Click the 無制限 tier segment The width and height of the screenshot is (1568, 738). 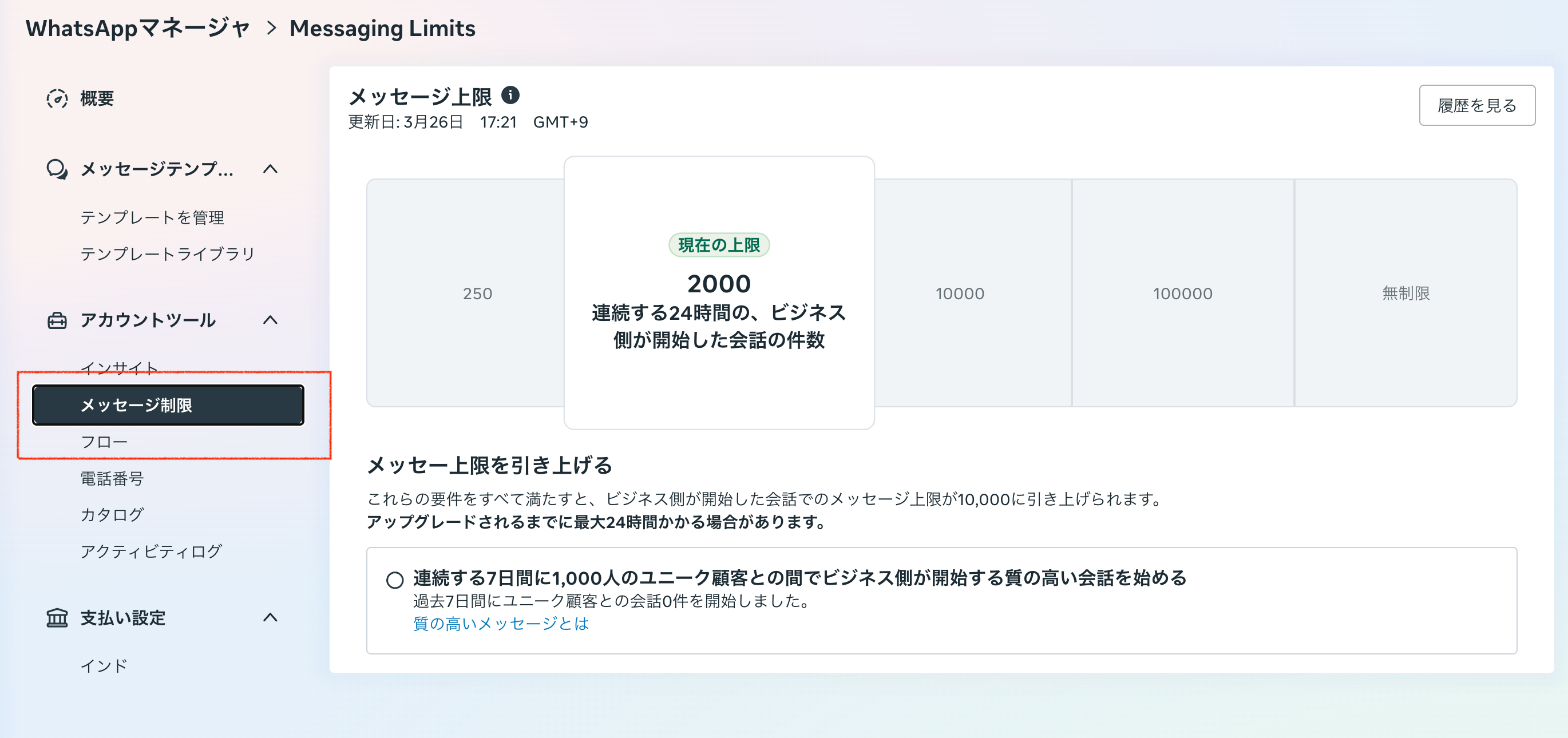pyautogui.click(x=1406, y=293)
